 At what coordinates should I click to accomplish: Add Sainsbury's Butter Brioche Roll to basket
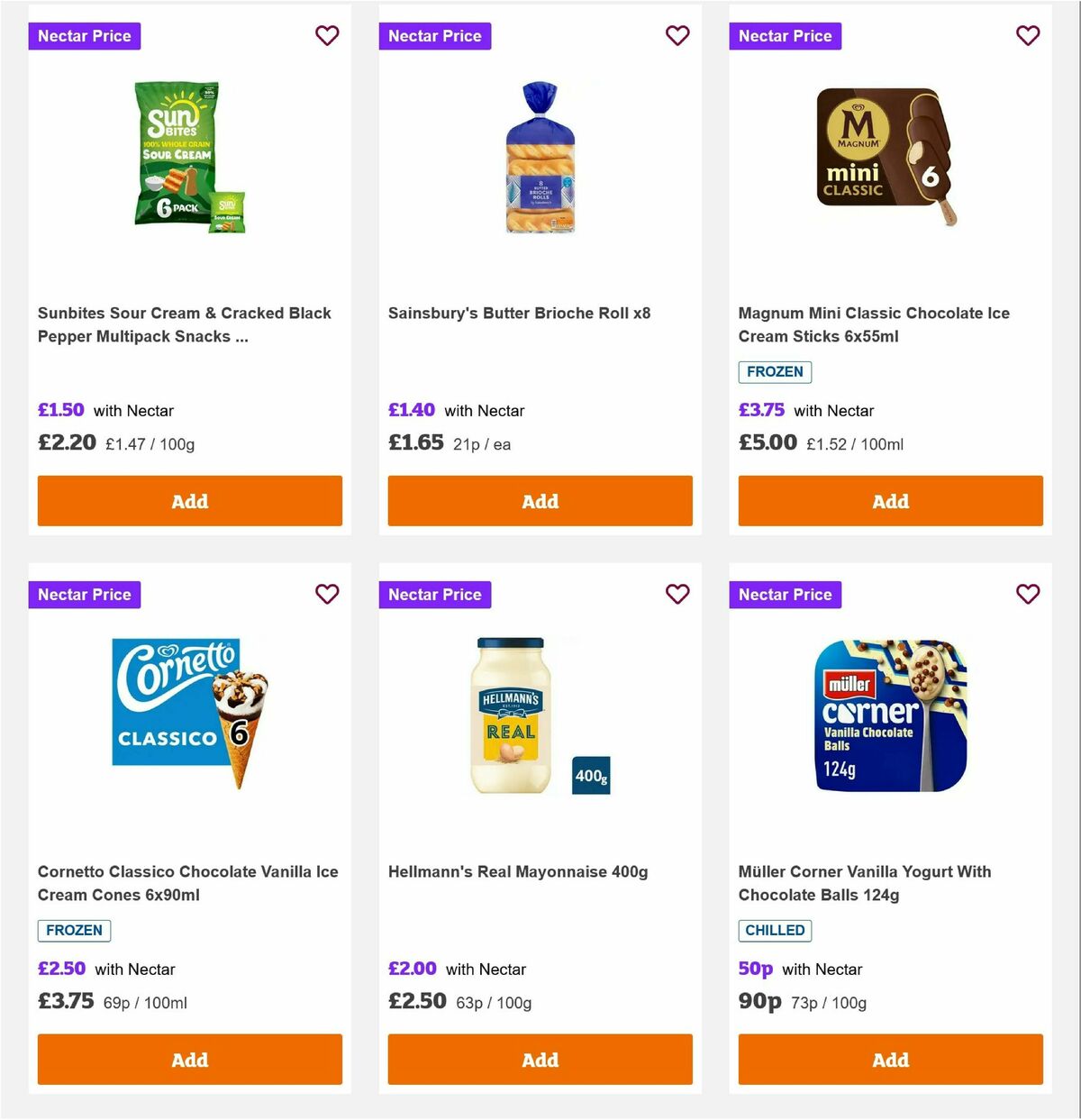540,501
